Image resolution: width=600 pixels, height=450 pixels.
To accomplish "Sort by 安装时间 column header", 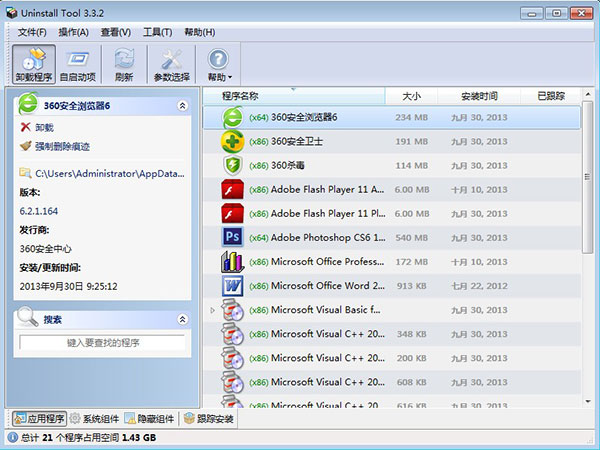I will pyautogui.click(x=479, y=96).
